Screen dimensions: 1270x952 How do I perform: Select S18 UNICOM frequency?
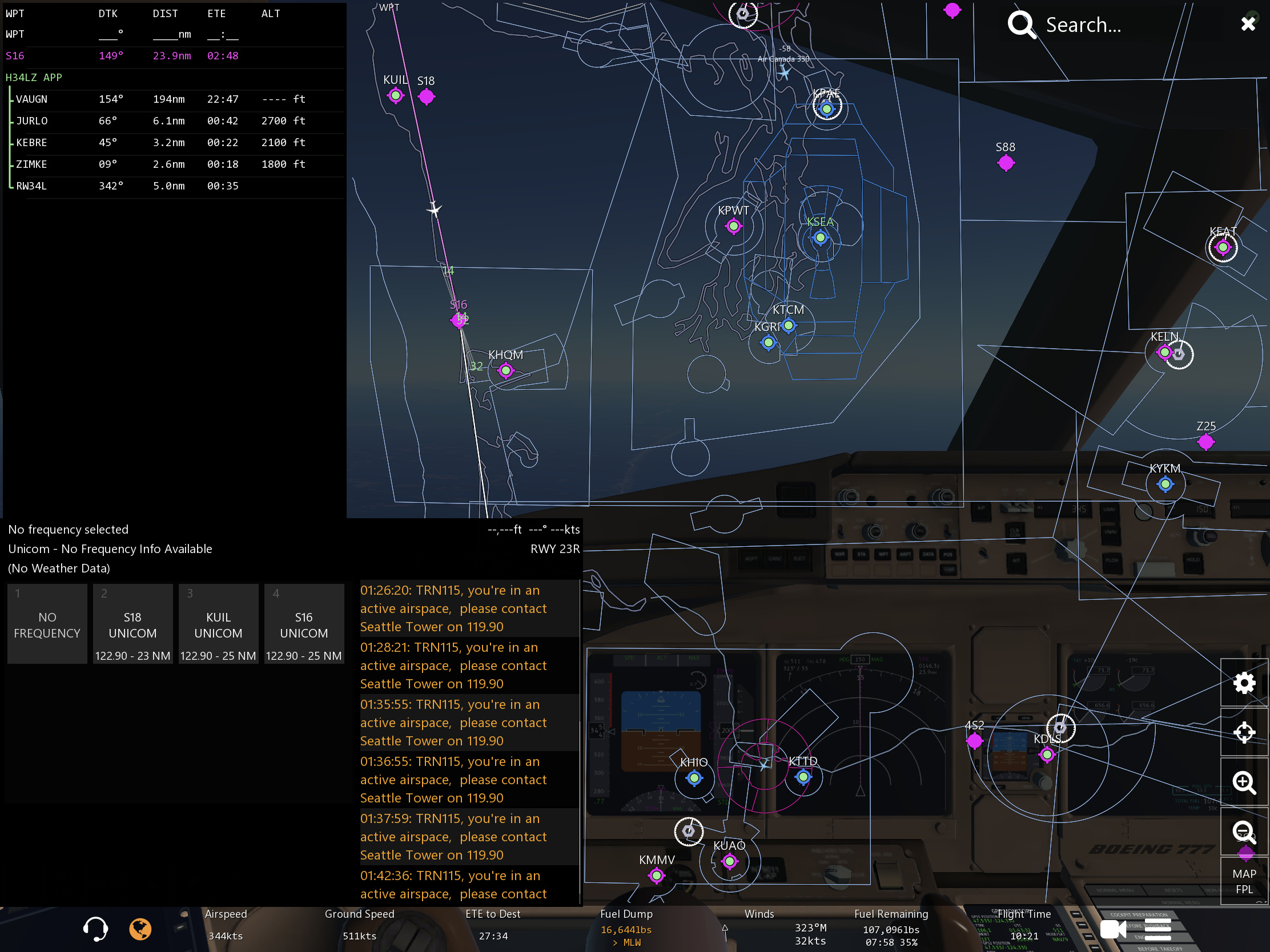pyautogui.click(x=132, y=624)
